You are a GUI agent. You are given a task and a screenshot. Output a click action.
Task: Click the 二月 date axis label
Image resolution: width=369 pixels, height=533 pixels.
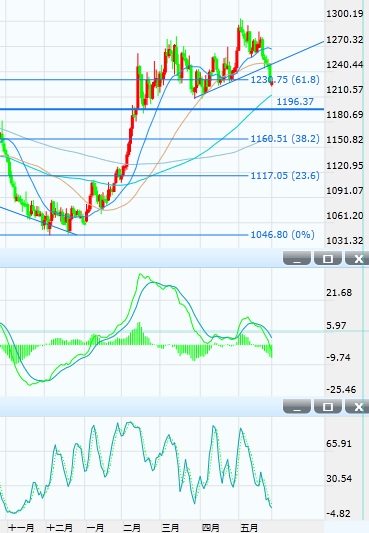coord(132,528)
